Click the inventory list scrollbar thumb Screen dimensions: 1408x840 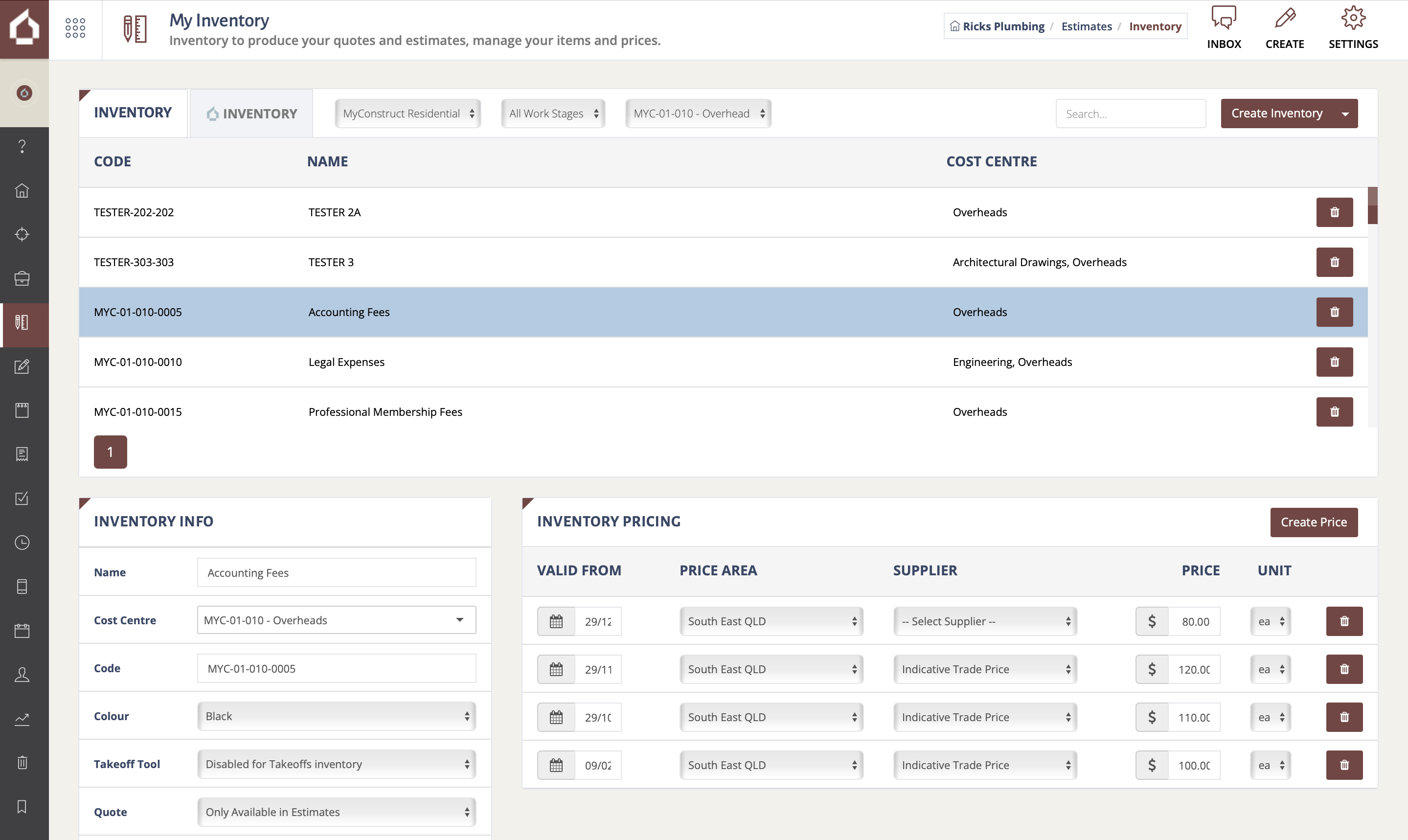point(1372,205)
